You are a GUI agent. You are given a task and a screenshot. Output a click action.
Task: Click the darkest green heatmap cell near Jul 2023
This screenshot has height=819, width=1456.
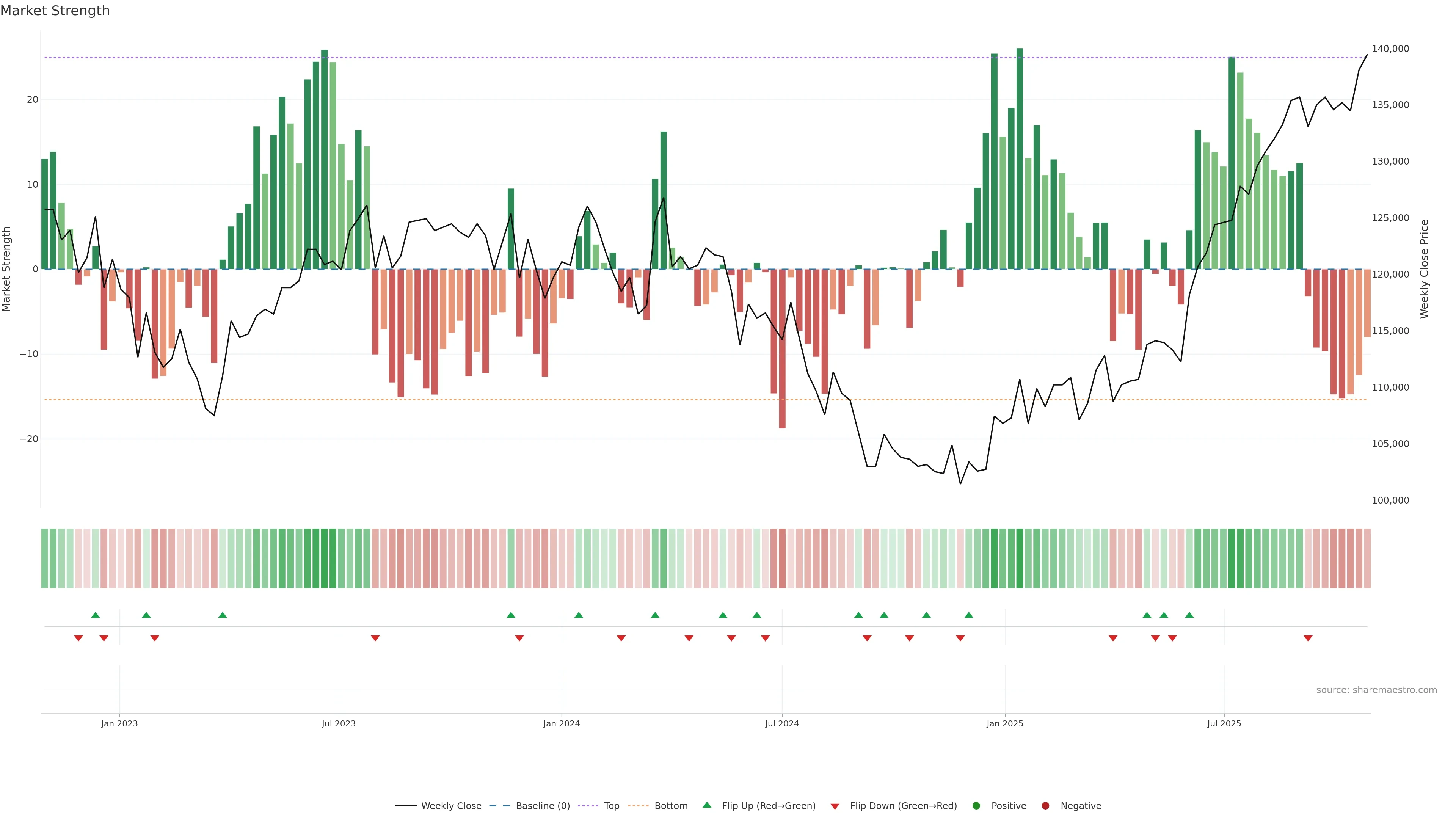click(x=325, y=559)
